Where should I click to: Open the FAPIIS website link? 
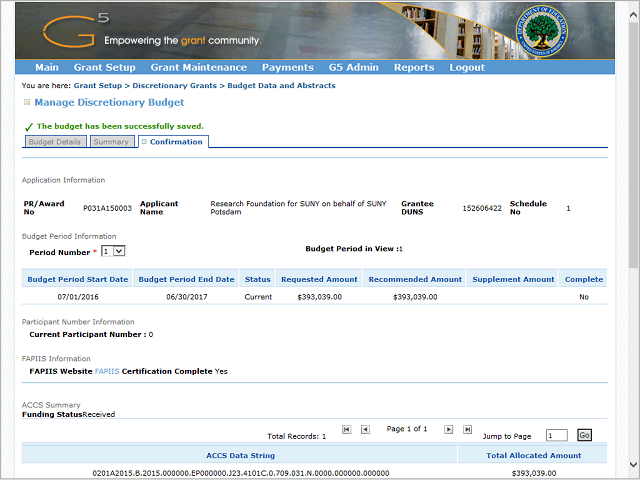pyautogui.click(x=107, y=371)
